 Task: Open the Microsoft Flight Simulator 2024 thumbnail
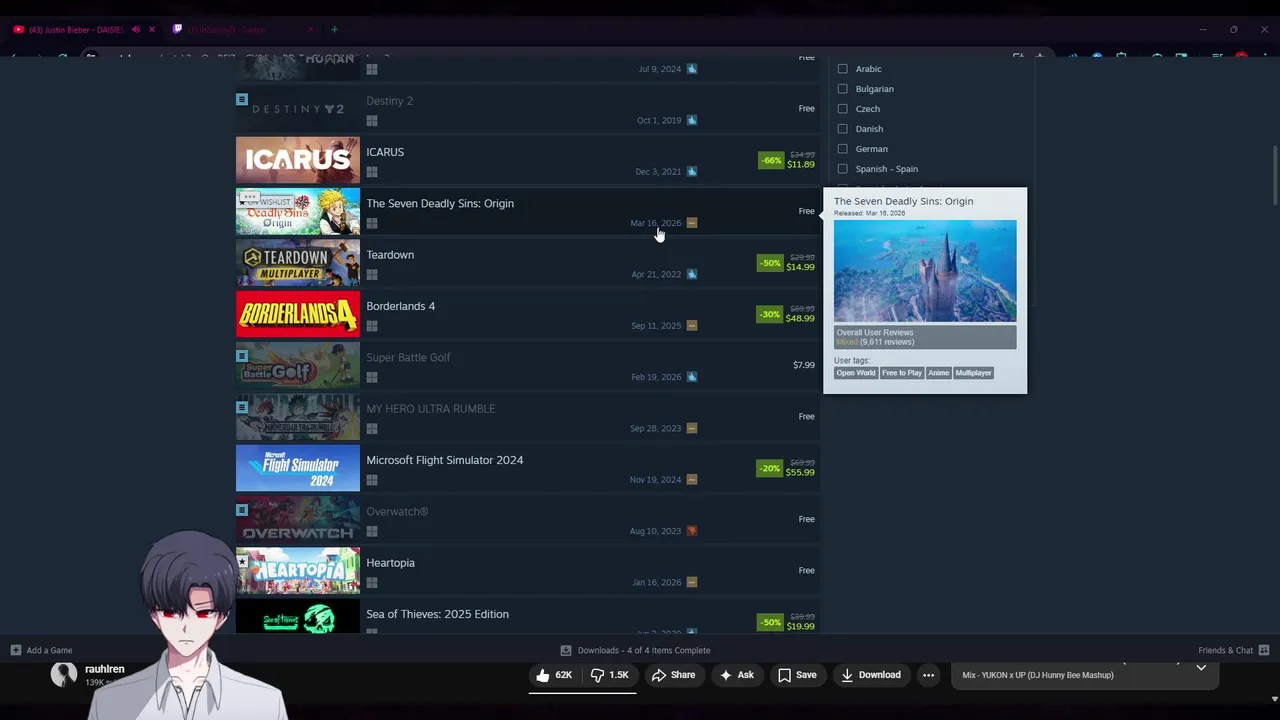pyautogui.click(x=298, y=468)
